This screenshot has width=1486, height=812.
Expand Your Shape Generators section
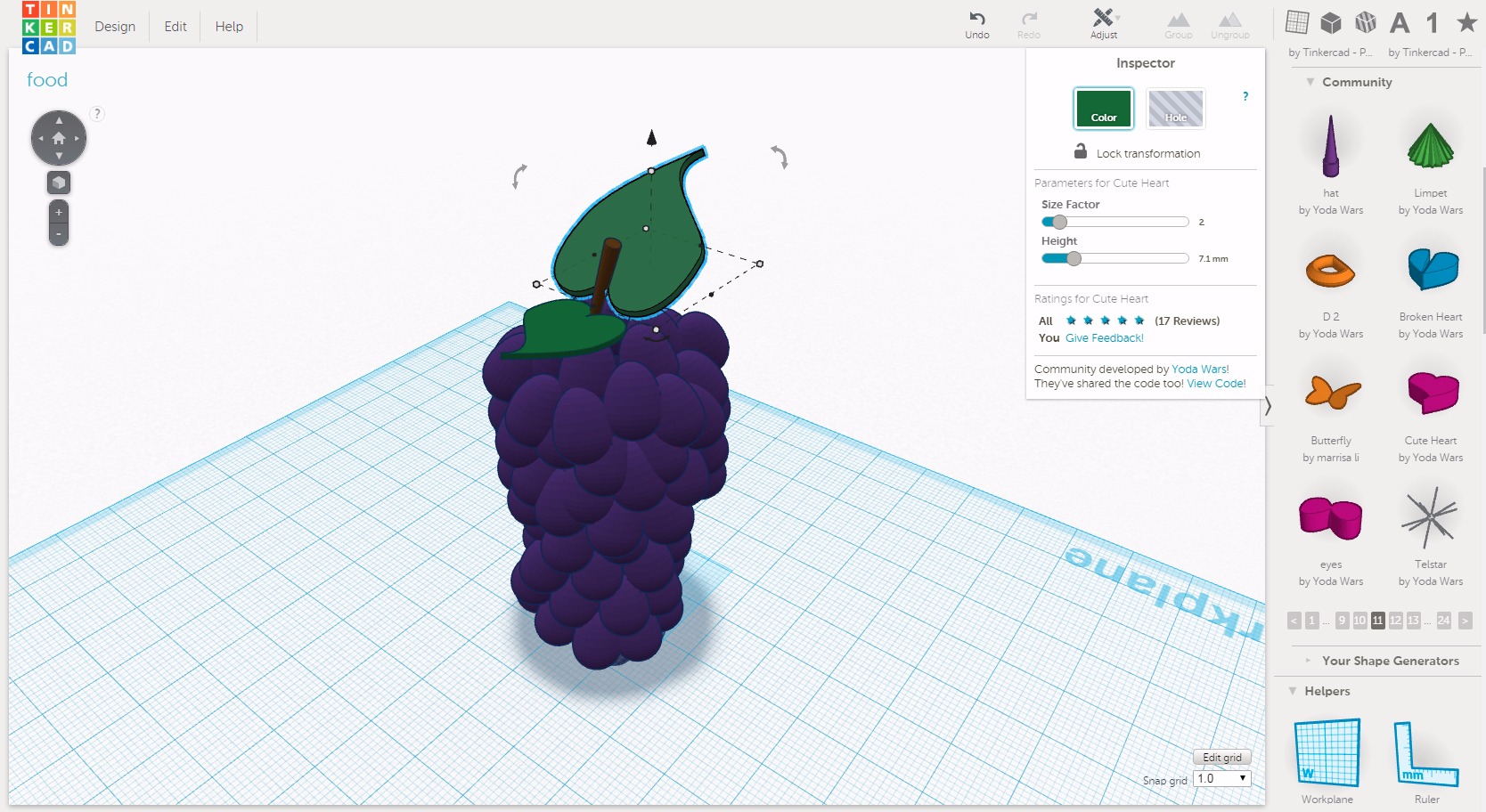pyautogui.click(x=1308, y=661)
